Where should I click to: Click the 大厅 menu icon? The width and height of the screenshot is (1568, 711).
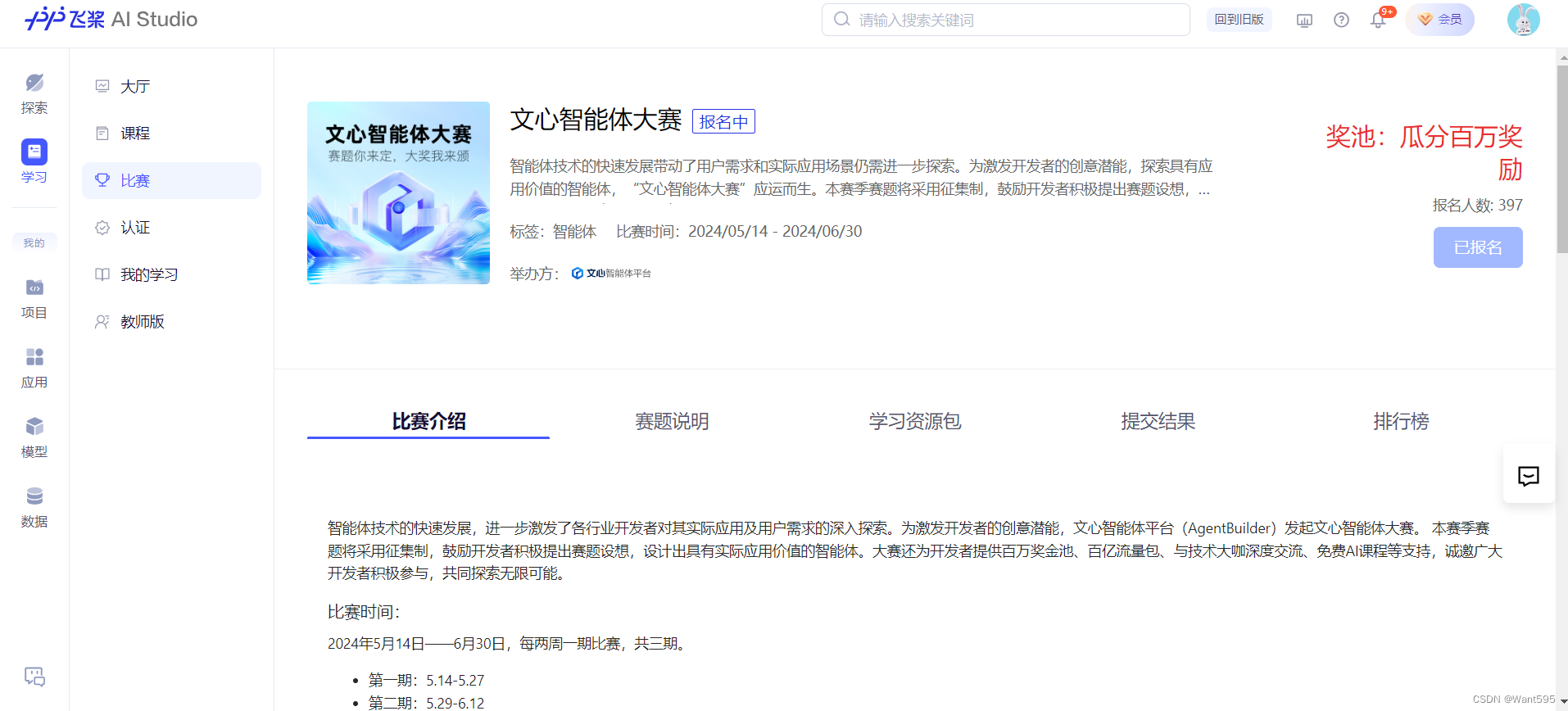tap(102, 86)
